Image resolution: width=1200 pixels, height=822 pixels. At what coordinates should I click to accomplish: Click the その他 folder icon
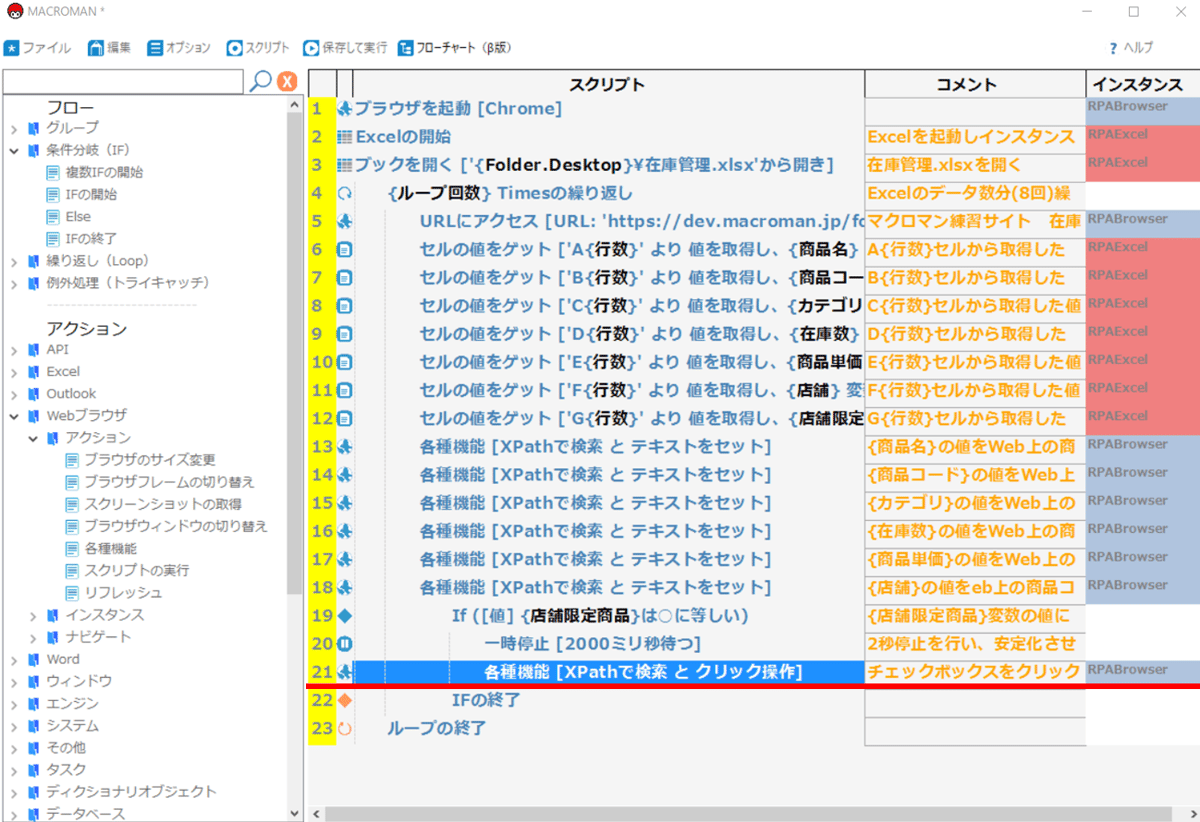click(x=34, y=747)
